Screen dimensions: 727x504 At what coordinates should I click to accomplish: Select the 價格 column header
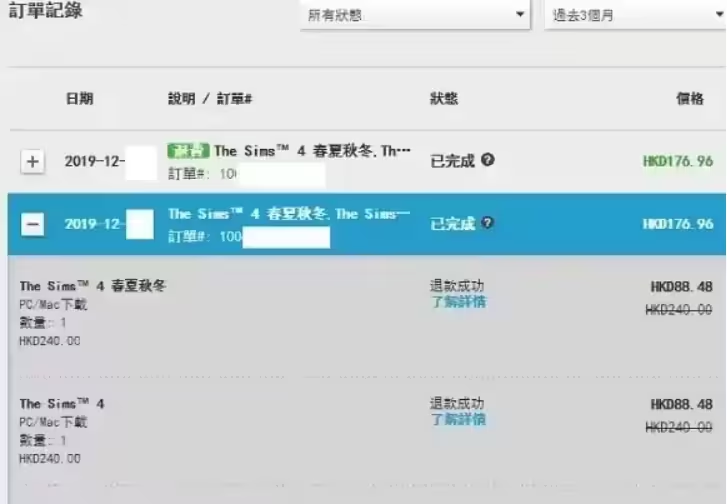pyautogui.click(x=690, y=98)
